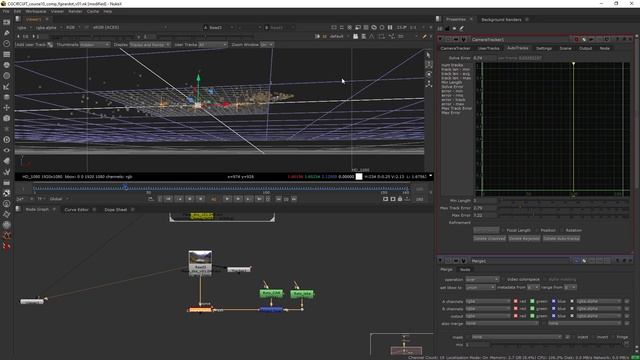Open the Time nodes toolbar menu
This screenshot has height=360, width=640.
pyautogui.click(x=7, y=43)
